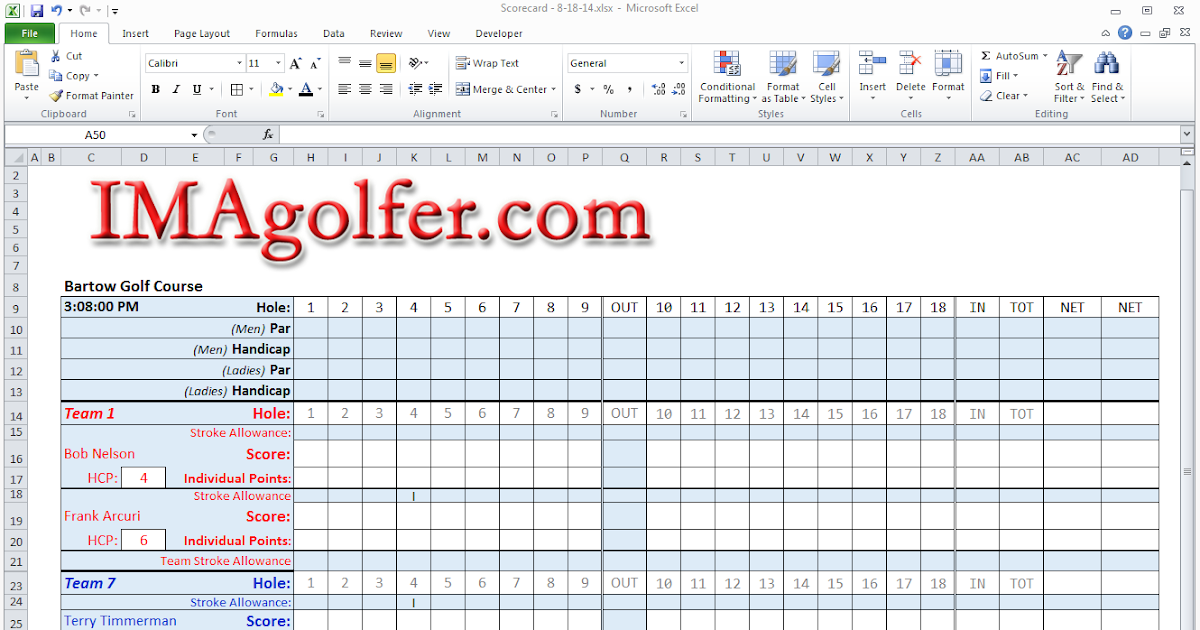Toggle Underline formatting
The width and height of the screenshot is (1200, 630).
point(197,89)
